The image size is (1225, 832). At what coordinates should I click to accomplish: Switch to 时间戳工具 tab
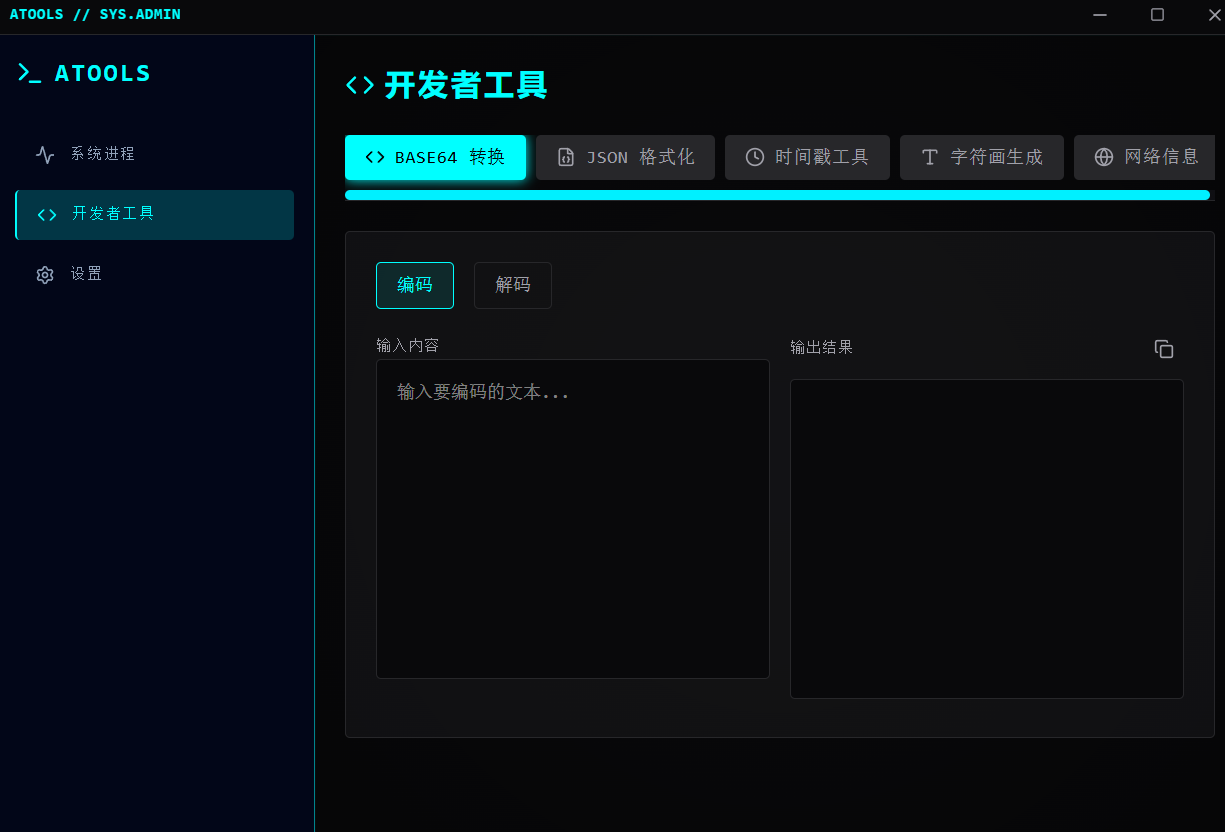click(x=807, y=157)
